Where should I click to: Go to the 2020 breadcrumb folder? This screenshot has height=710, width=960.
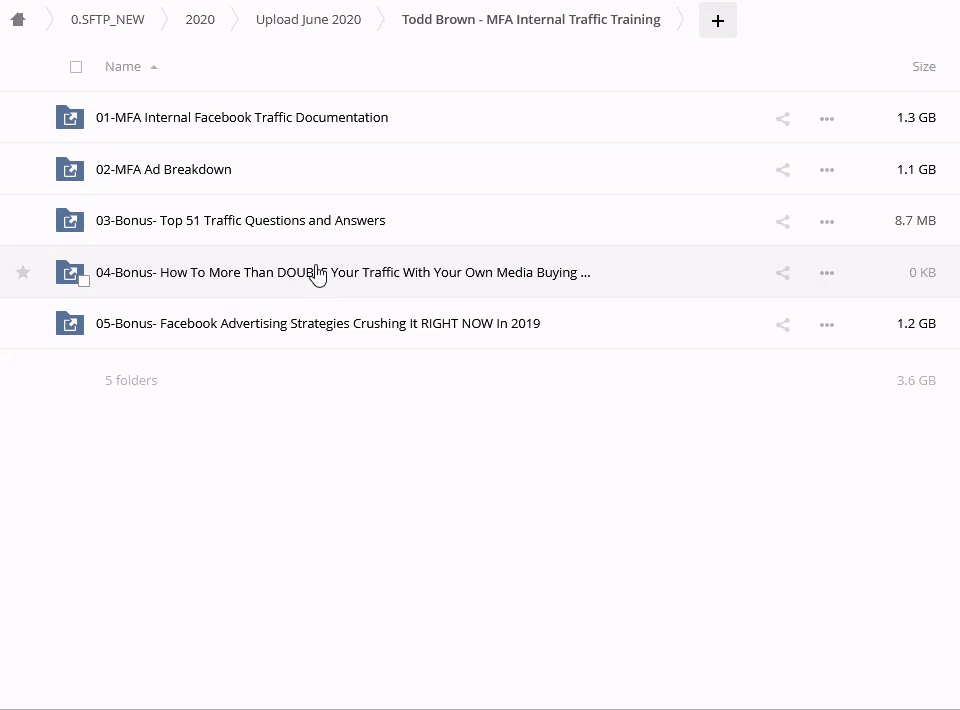pos(200,19)
